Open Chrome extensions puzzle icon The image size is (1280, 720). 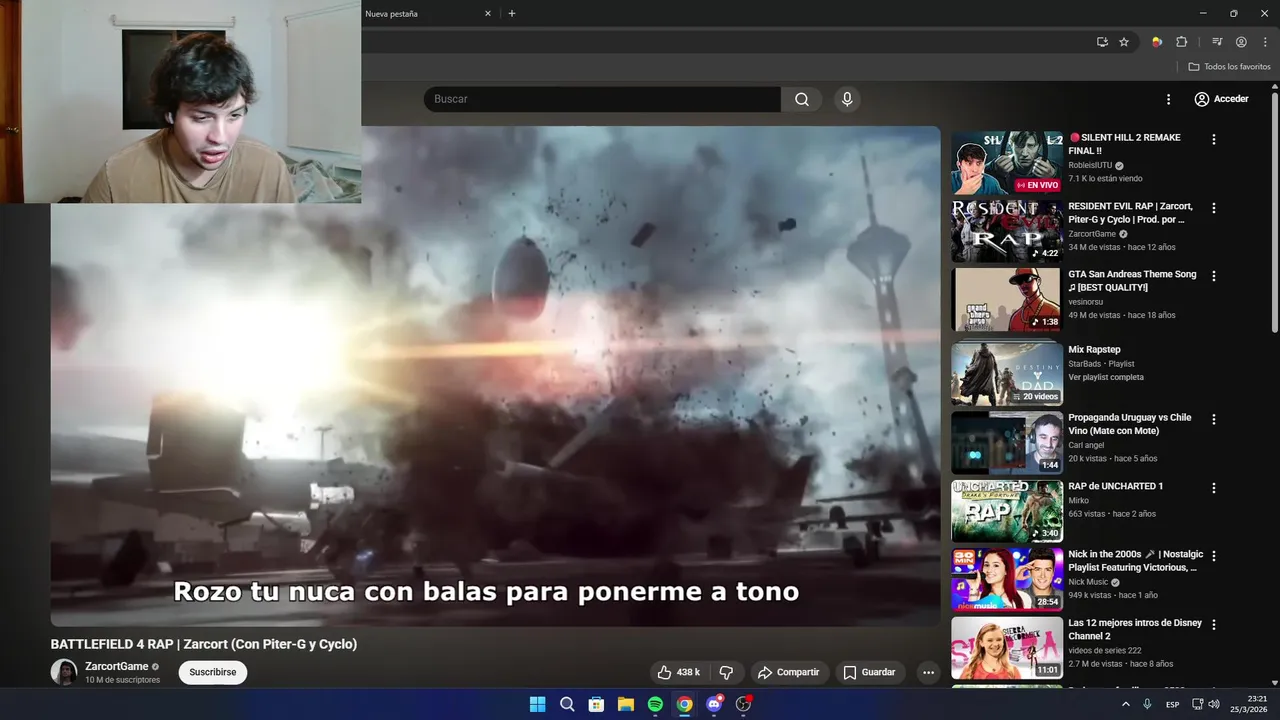point(1182,42)
